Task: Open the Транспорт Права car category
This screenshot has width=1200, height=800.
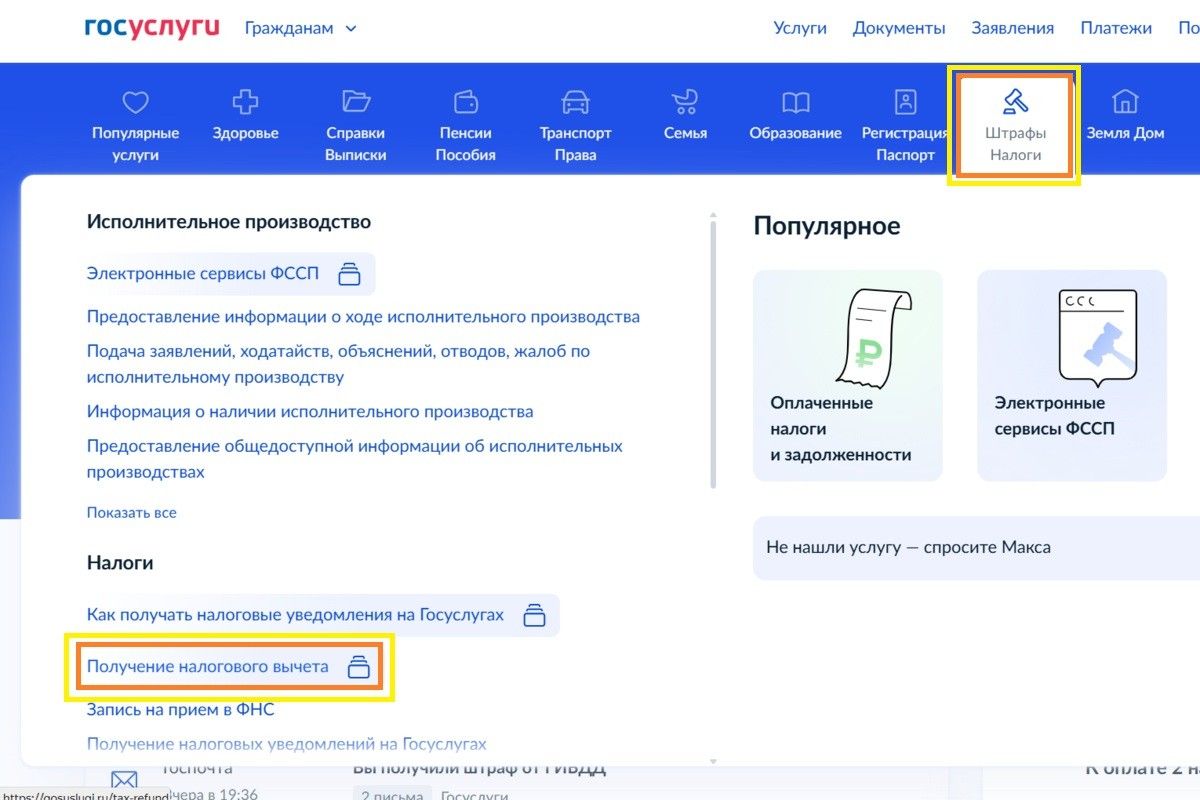Action: click(575, 126)
